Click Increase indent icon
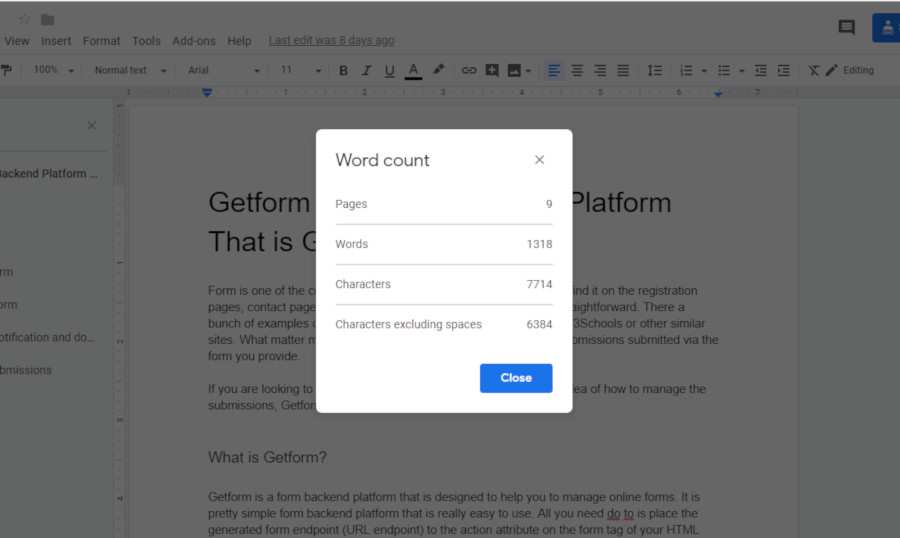 point(783,71)
